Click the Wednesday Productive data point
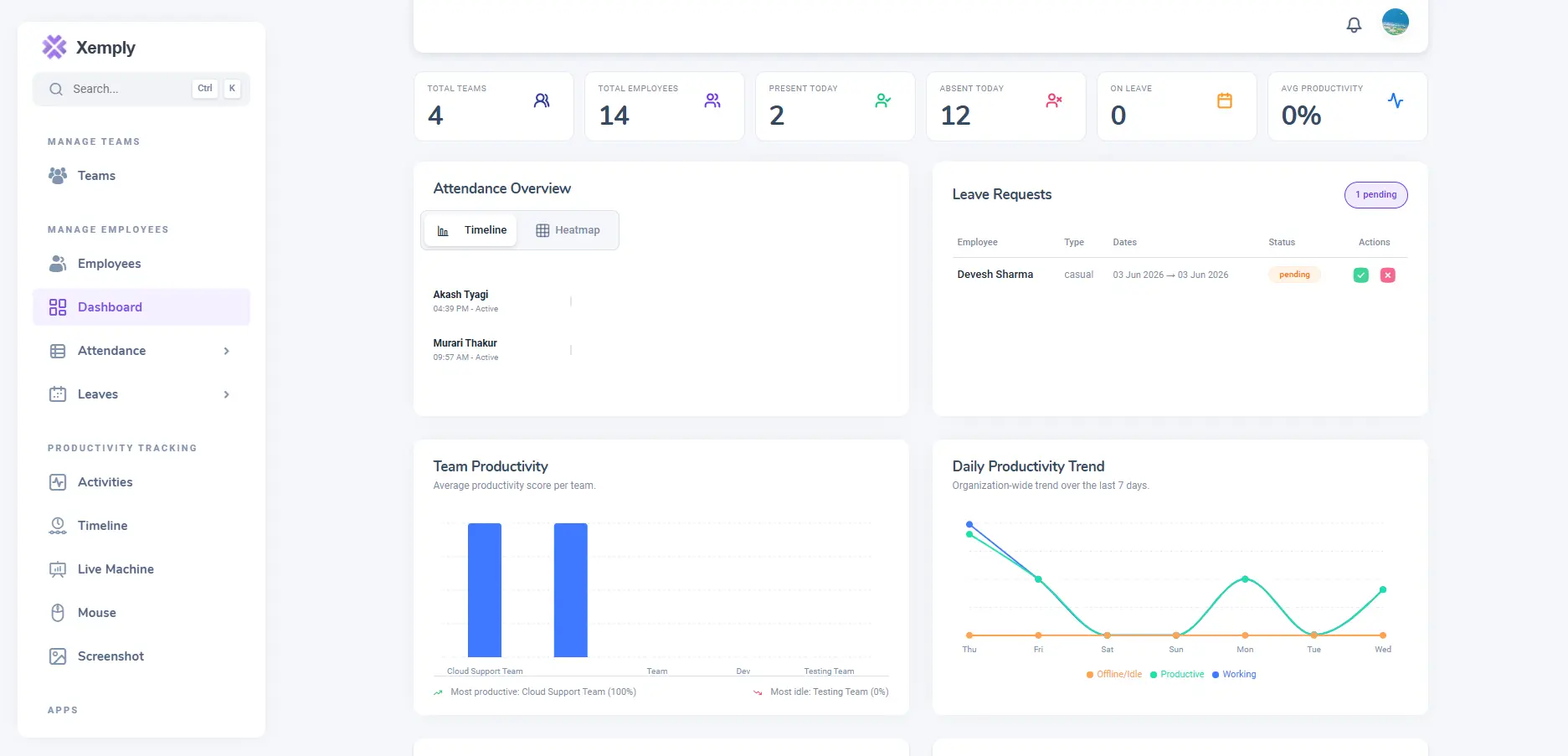1568x756 pixels. [x=1383, y=590]
